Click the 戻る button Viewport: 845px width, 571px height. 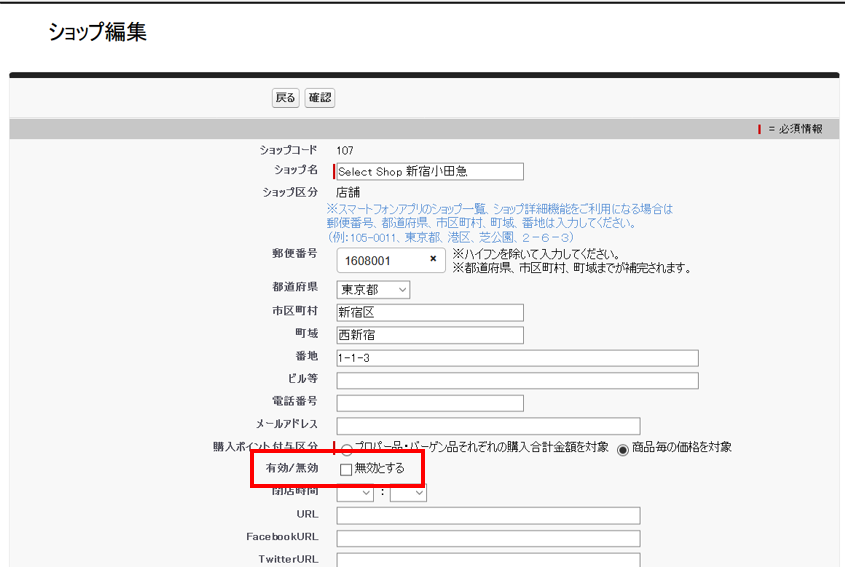click(x=285, y=98)
